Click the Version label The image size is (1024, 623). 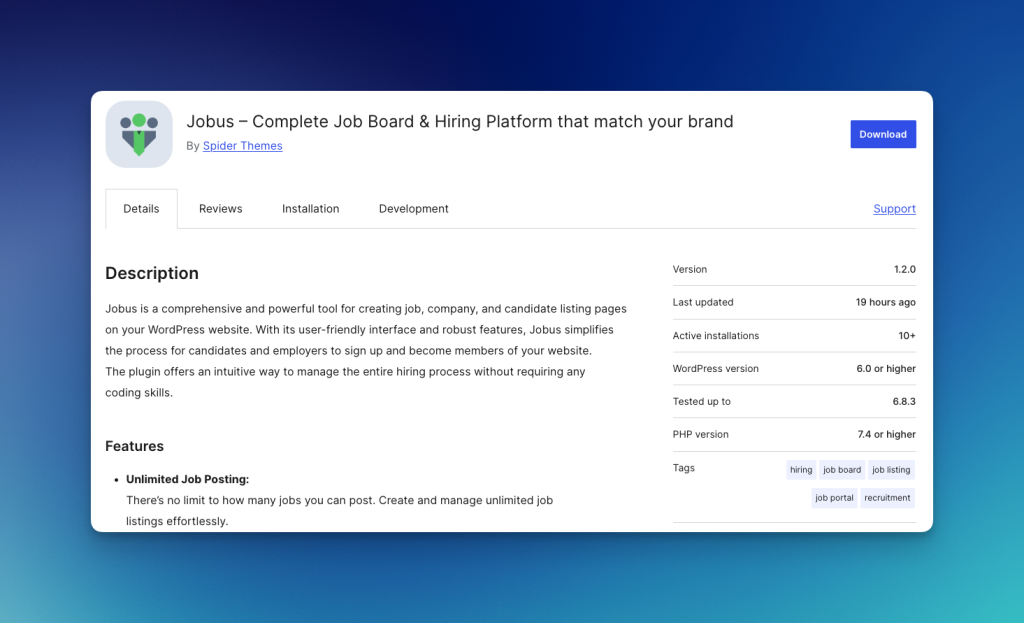coord(690,269)
